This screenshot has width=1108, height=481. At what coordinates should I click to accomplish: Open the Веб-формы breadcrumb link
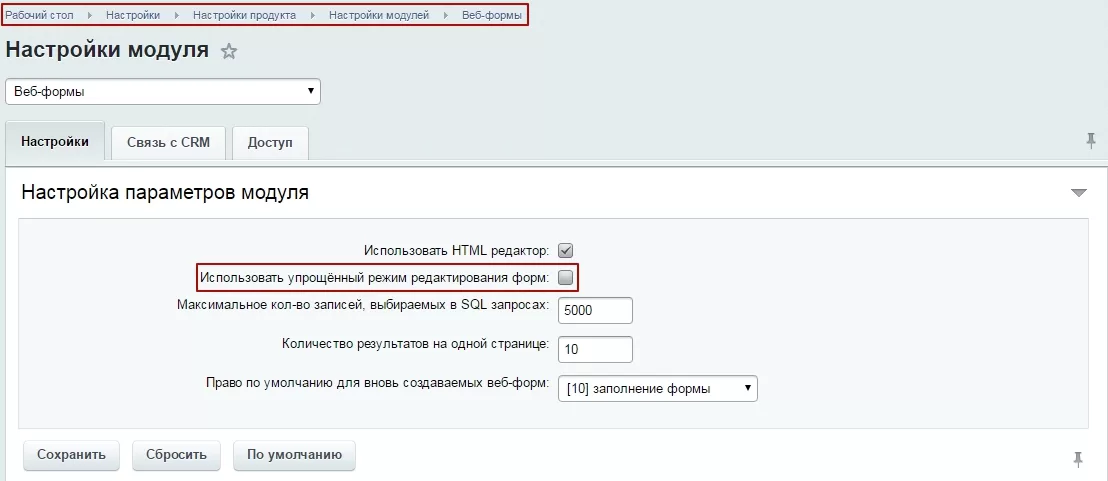pos(492,15)
